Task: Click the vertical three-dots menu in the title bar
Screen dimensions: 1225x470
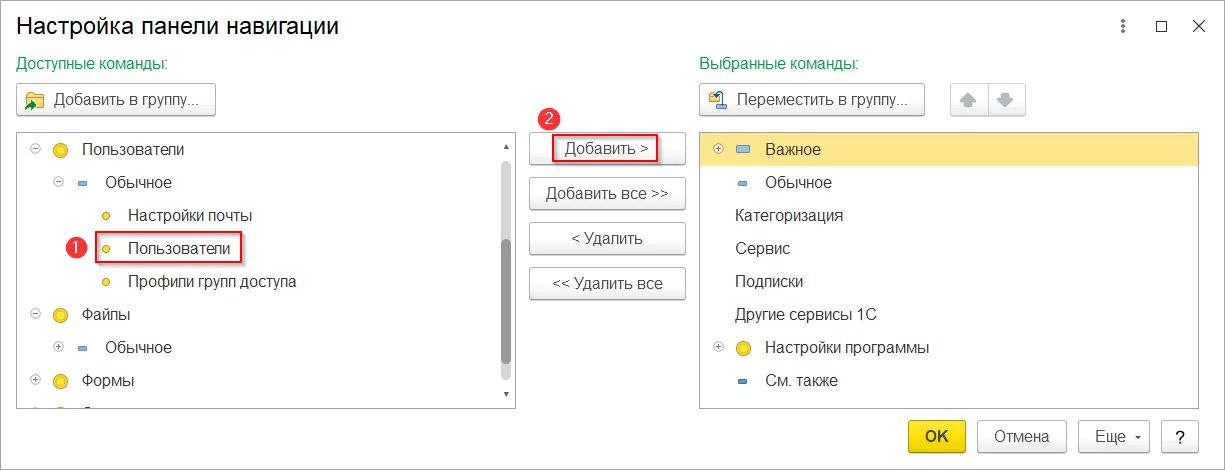Action: tap(1124, 27)
